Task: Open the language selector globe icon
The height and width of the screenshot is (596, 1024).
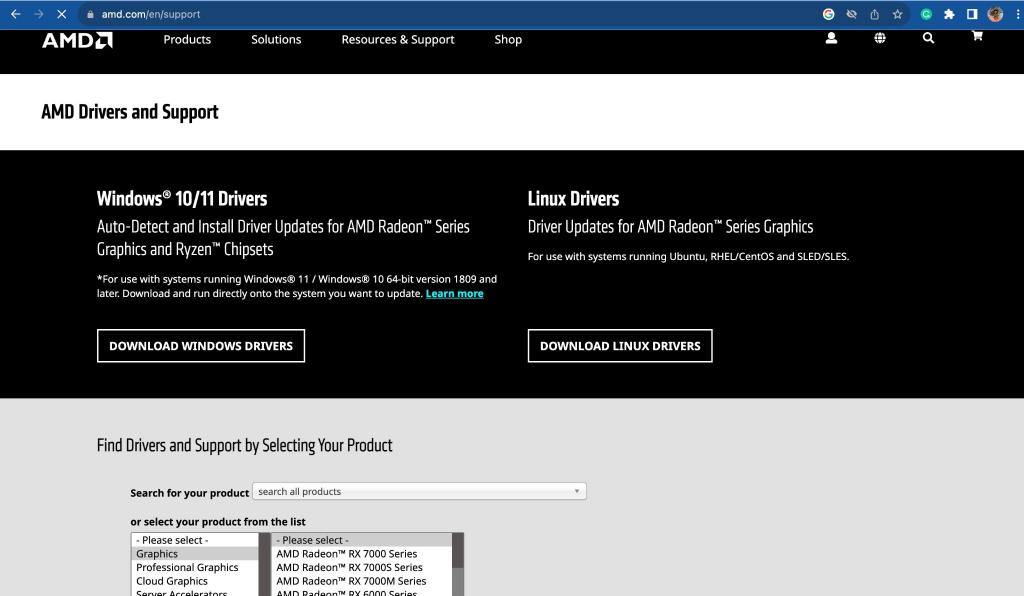Action: click(880, 37)
